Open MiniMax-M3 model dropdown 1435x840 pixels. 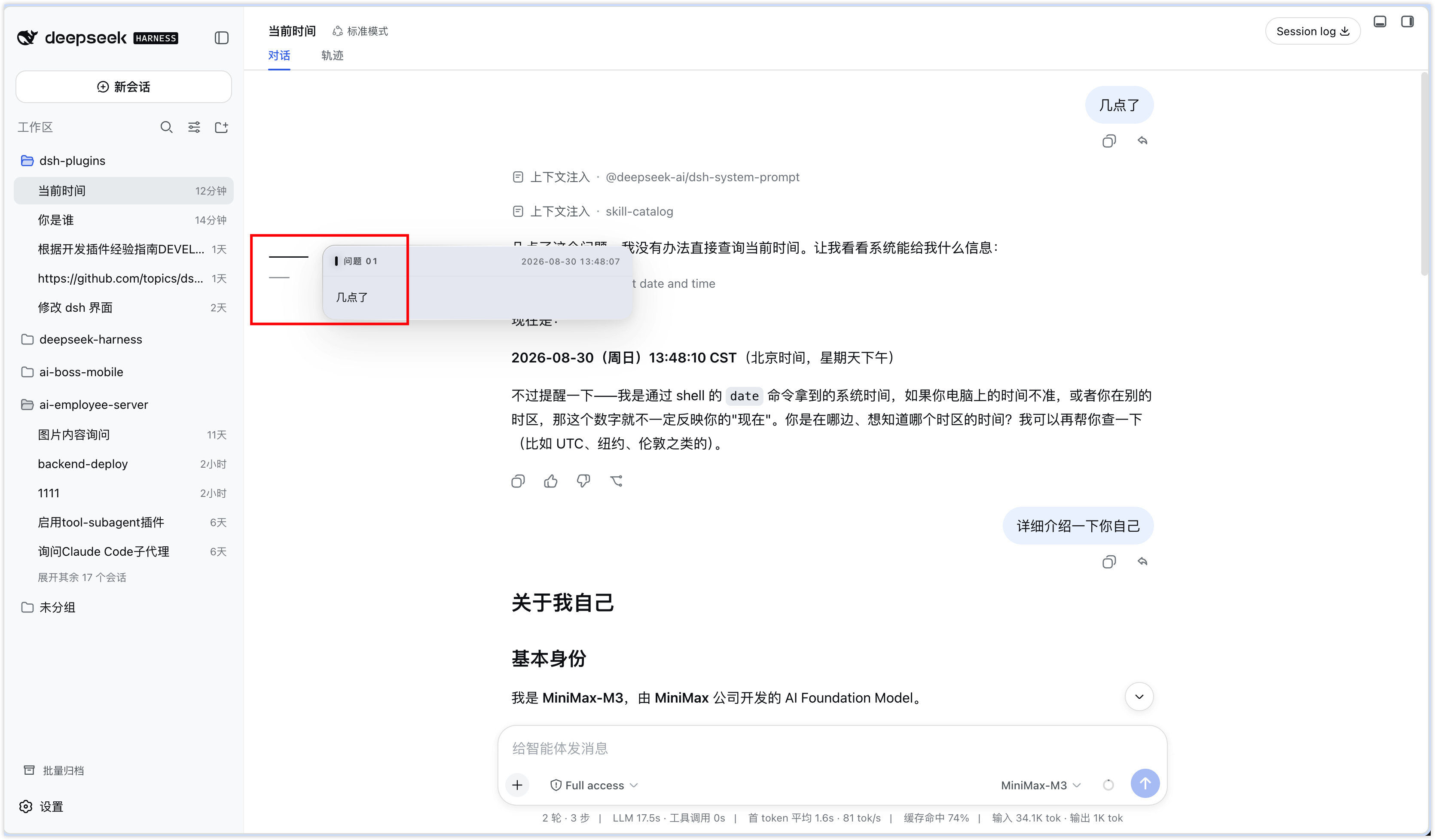pyautogui.click(x=1041, y=786)
